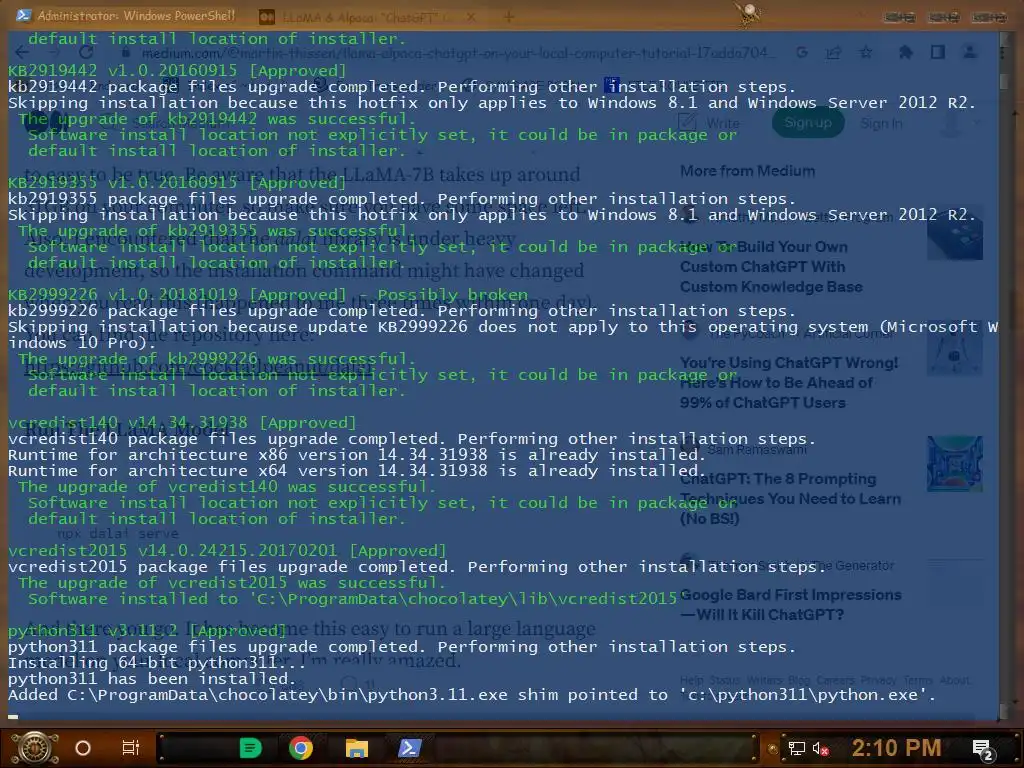Click line python311 has been installed.
The width and height of the screenshot is (1024, 768).
coord(152,679)
